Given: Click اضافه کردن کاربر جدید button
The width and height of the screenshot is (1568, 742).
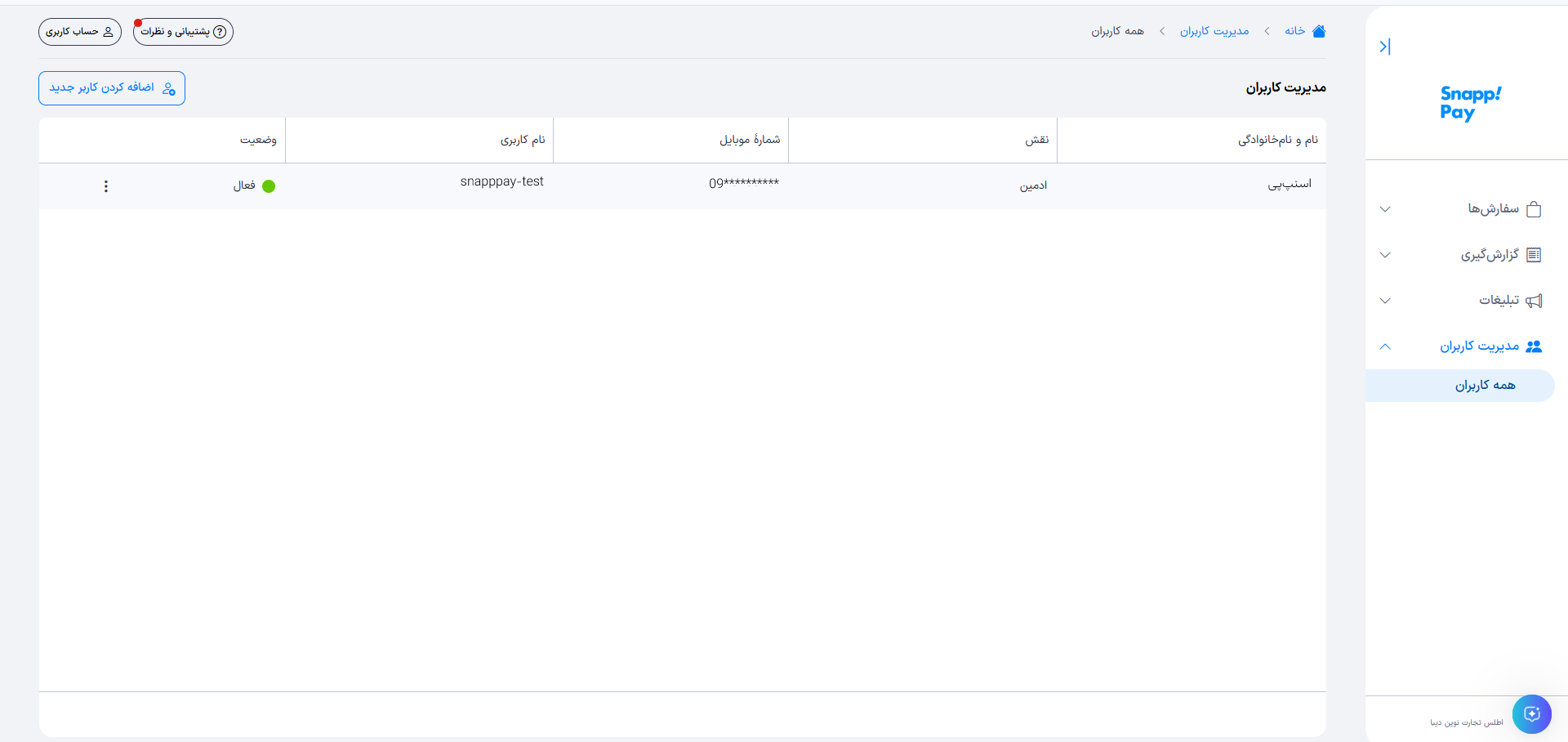Looking at the screenshot, I should tap(112, 88).
